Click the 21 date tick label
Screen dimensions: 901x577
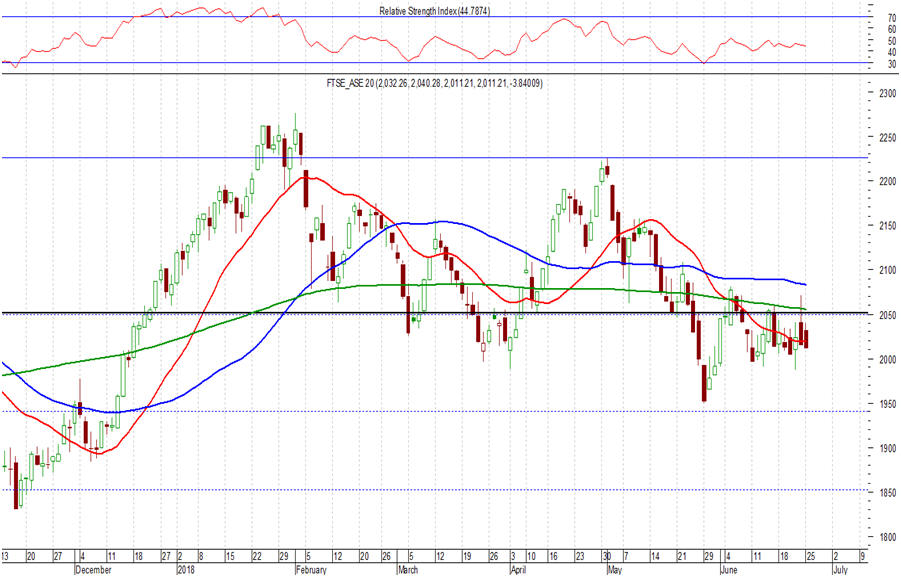(x=681, y=557)
